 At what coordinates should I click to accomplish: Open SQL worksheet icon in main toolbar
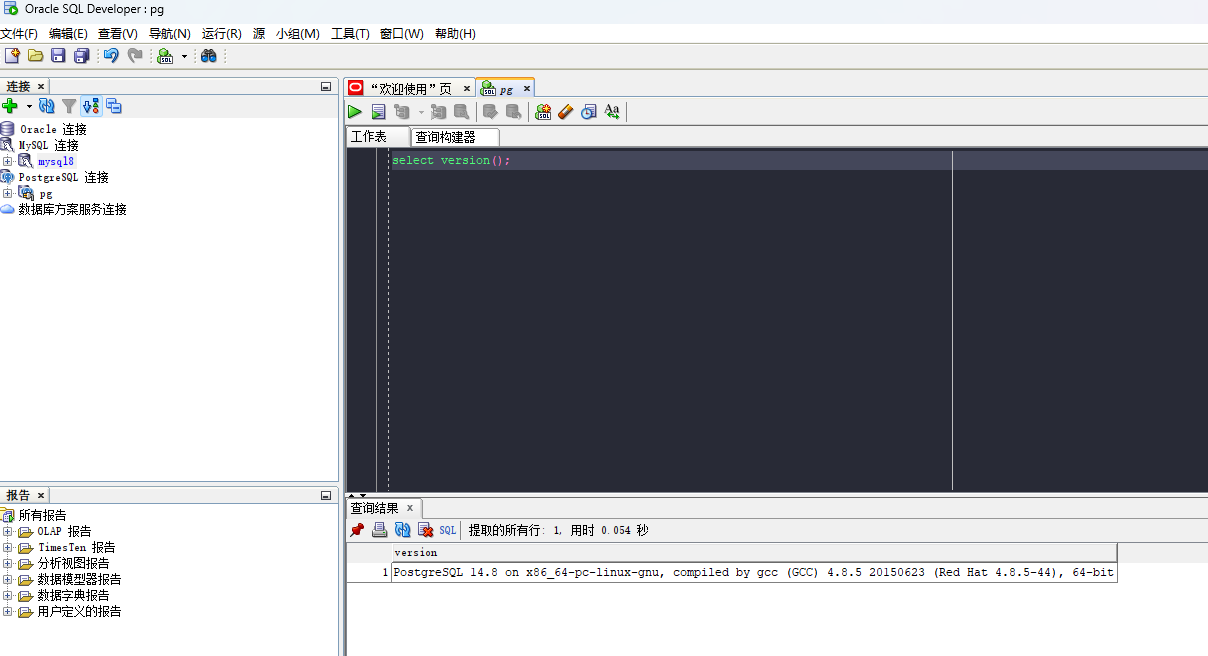(166, 56)
